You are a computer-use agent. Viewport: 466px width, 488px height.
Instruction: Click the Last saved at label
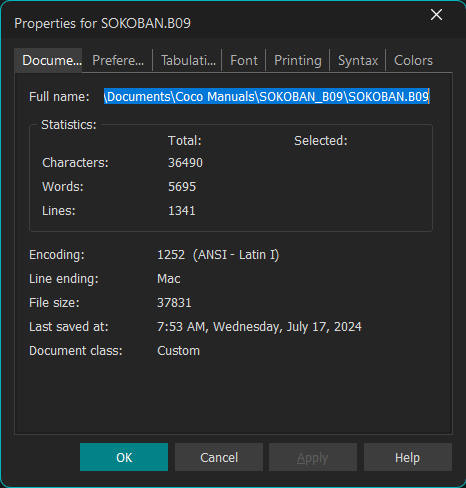tap(69, 327)
